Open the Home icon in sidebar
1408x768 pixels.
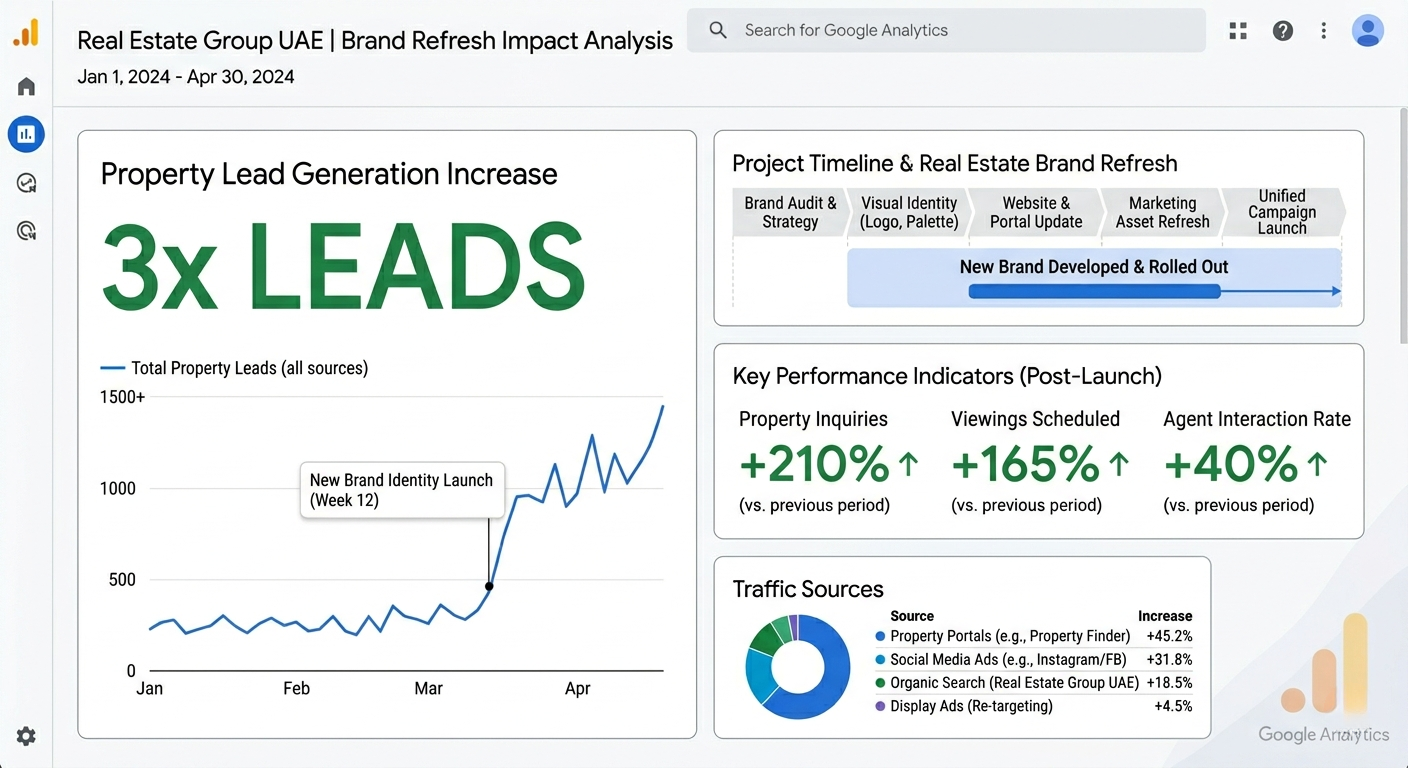click(x=26, y=86)
